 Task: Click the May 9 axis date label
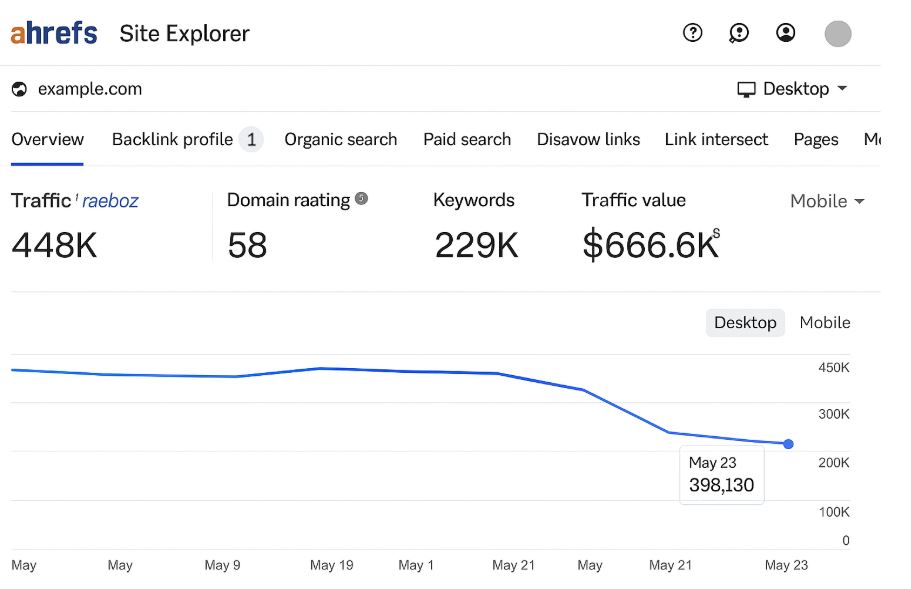tap(222, 565)
